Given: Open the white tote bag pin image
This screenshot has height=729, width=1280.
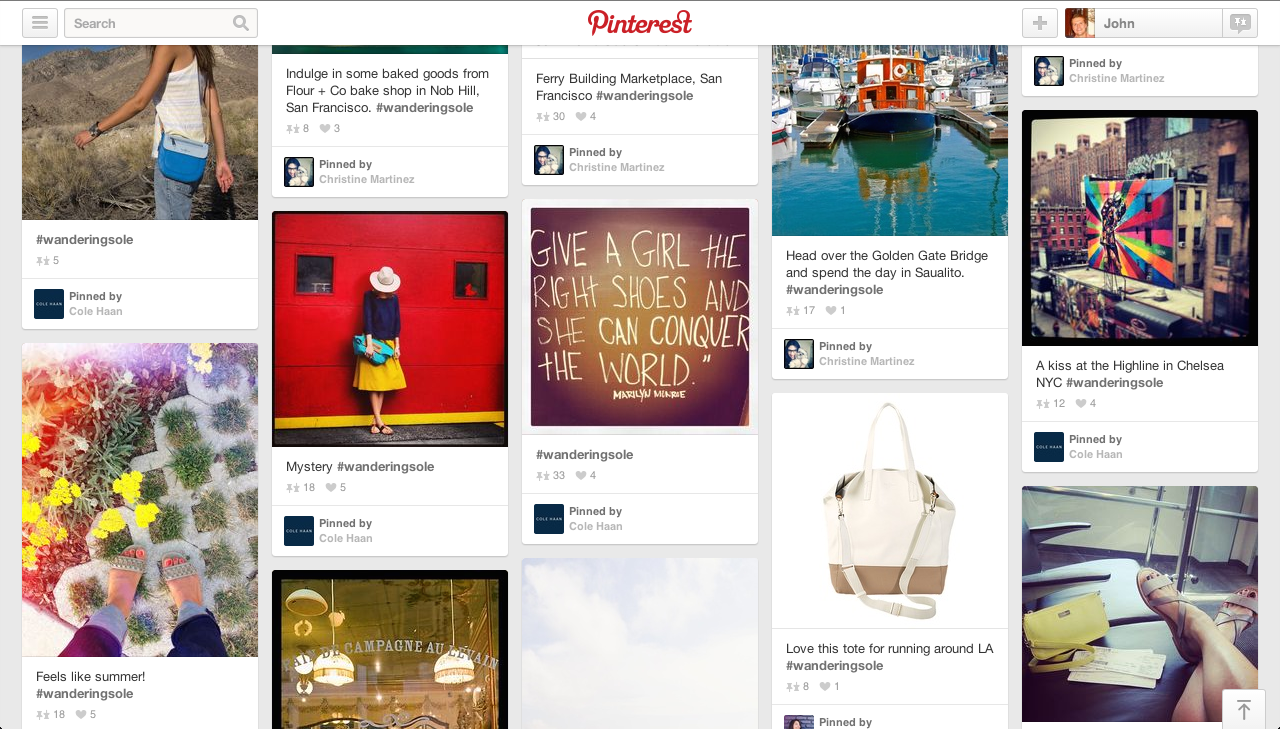Looking at the screenshot, I should tap(890, 511).
